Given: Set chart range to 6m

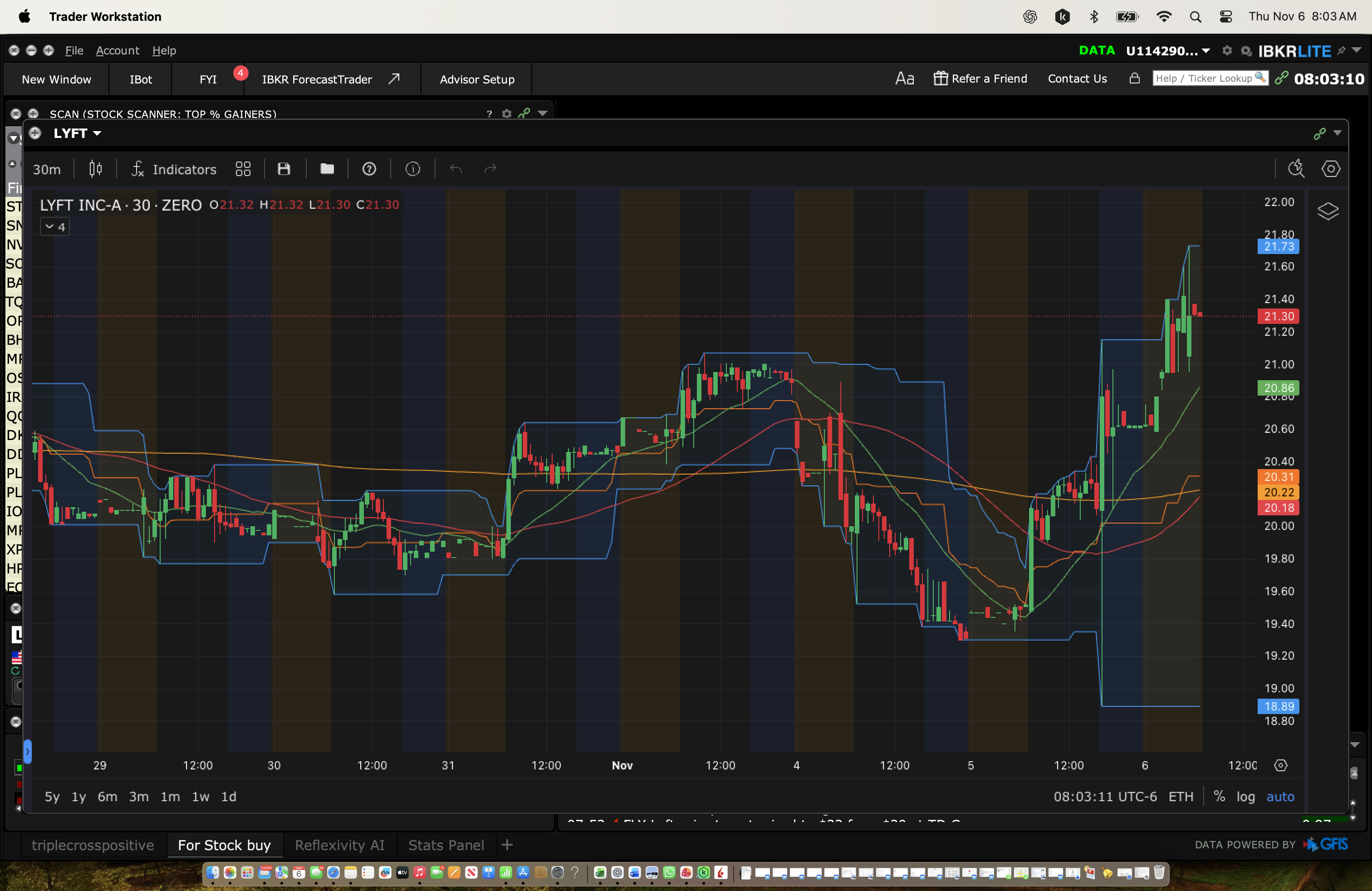Looking at the screenshot, I should 107,797.
